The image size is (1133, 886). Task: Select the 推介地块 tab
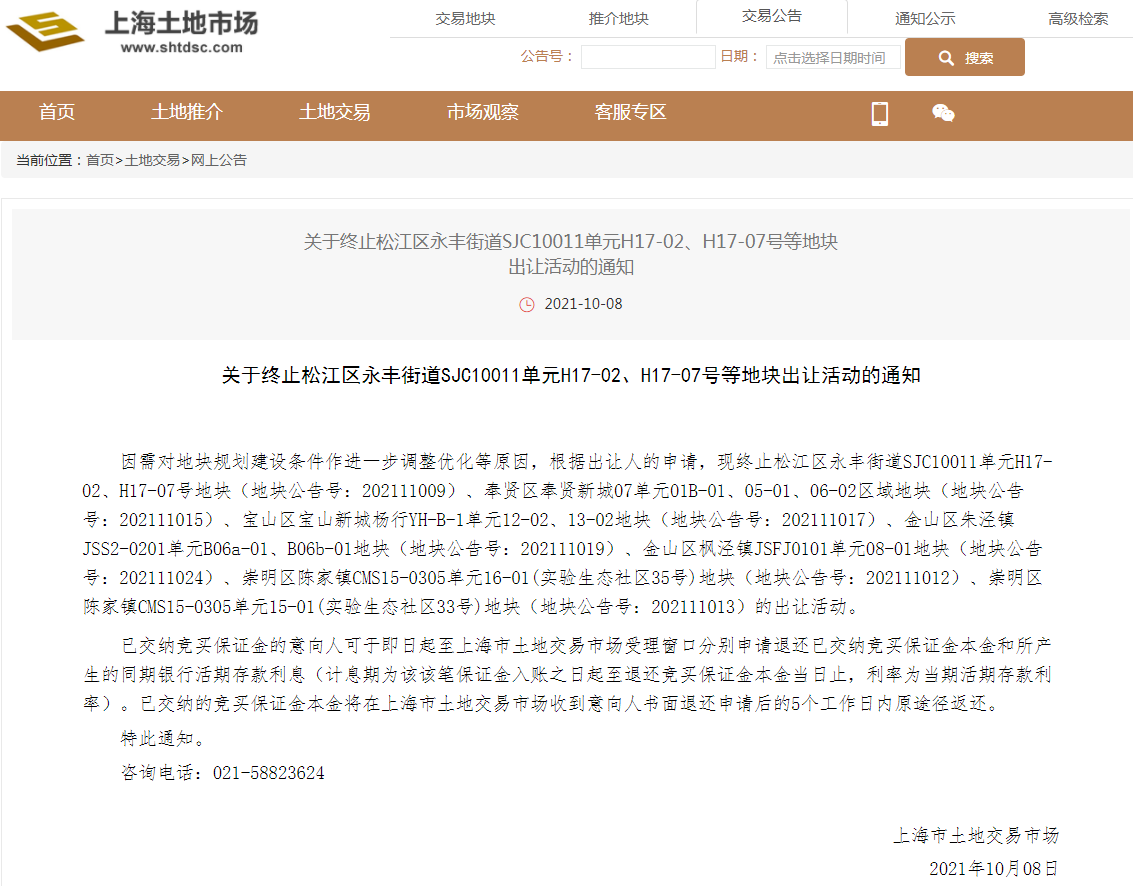click(x=620, y=17)
